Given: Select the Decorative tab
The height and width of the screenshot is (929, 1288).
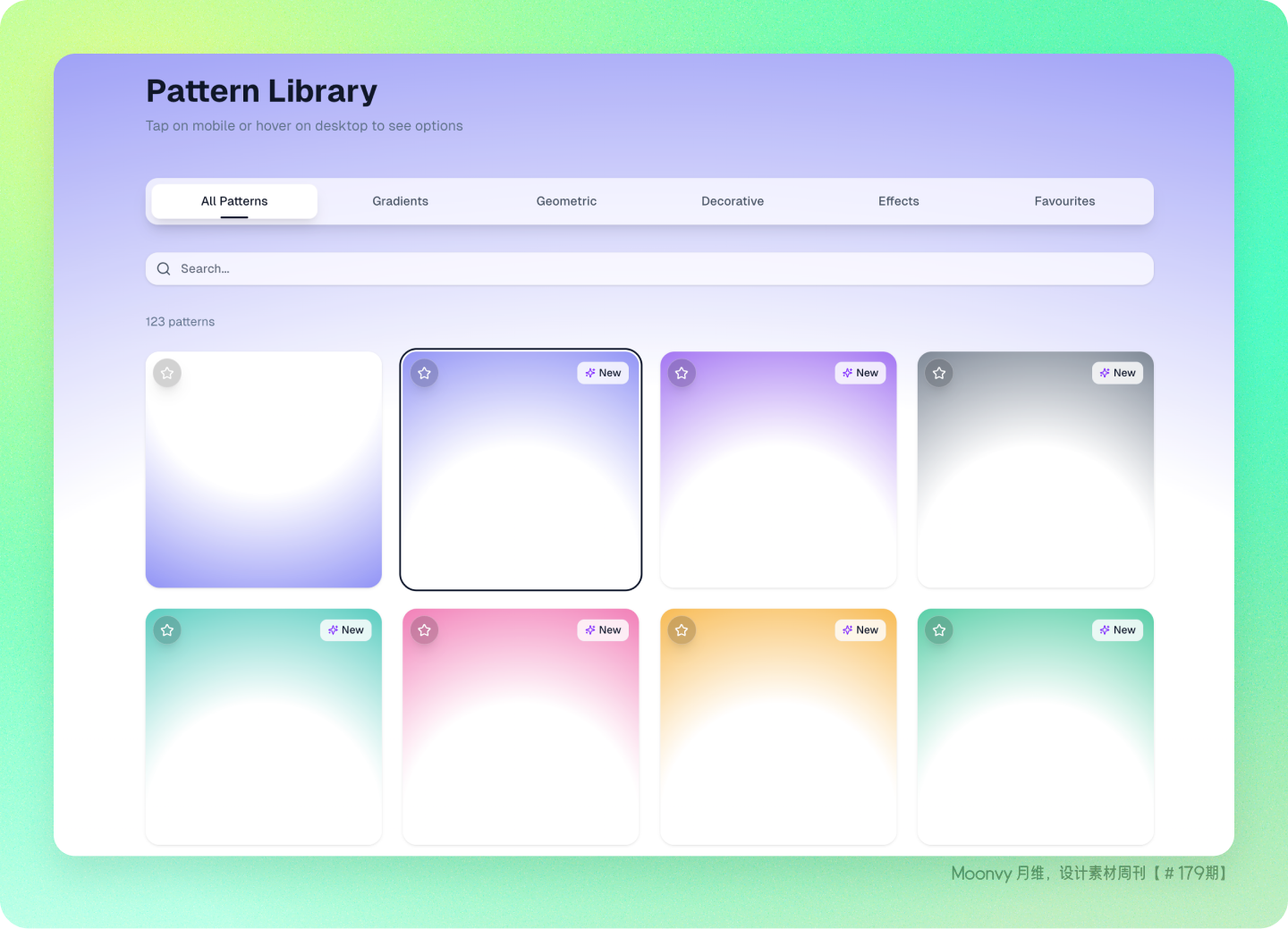Looking at the screenshot, I should point(733,201).
